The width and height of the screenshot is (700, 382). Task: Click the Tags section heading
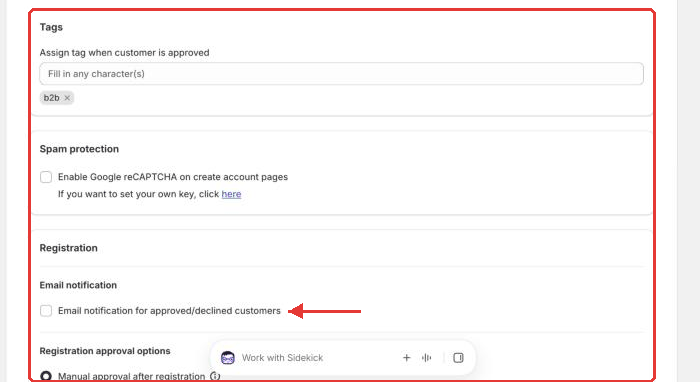tap(51, 27)
